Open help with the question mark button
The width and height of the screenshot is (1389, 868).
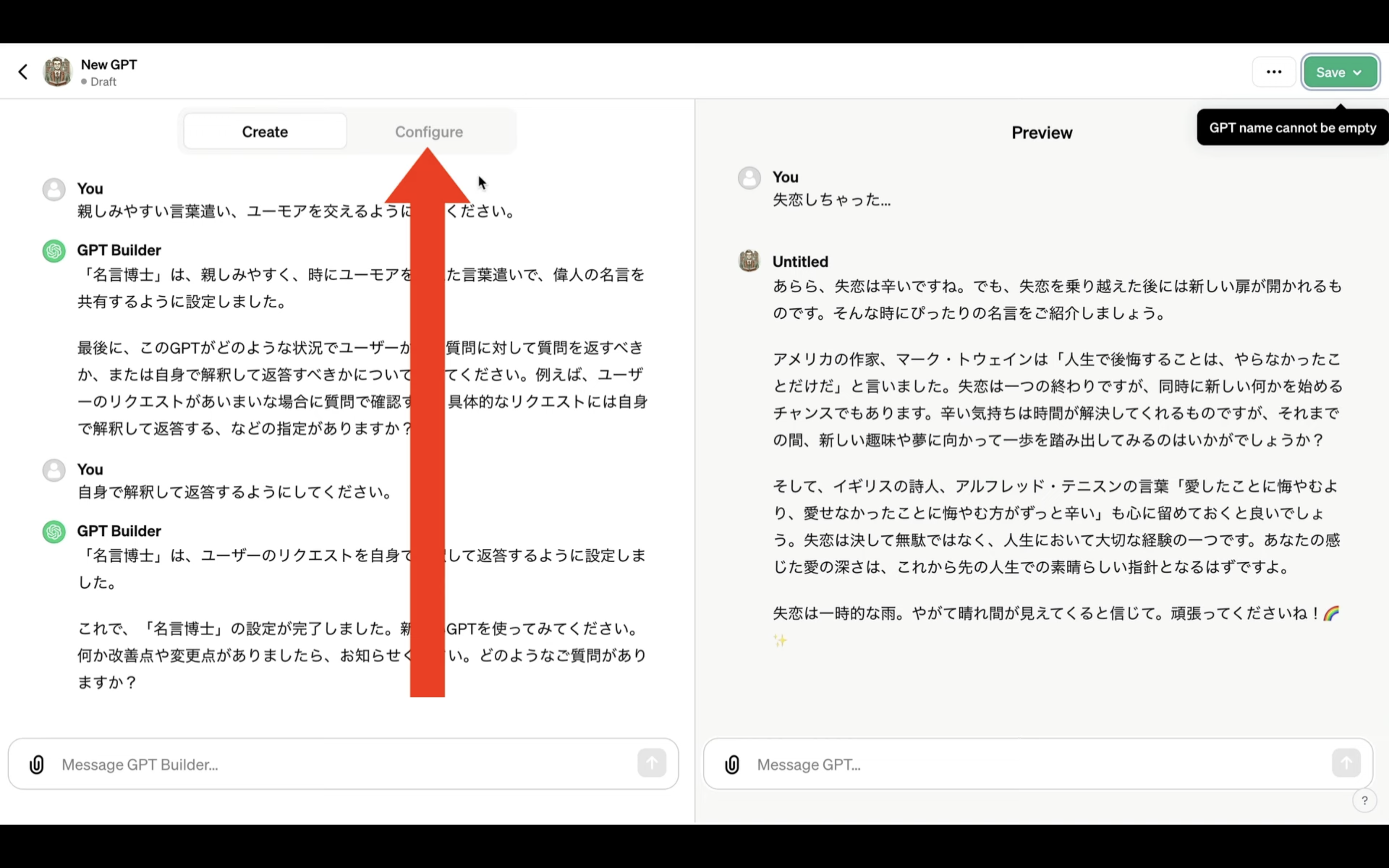pyautogui.click(x=1364, y=800)
